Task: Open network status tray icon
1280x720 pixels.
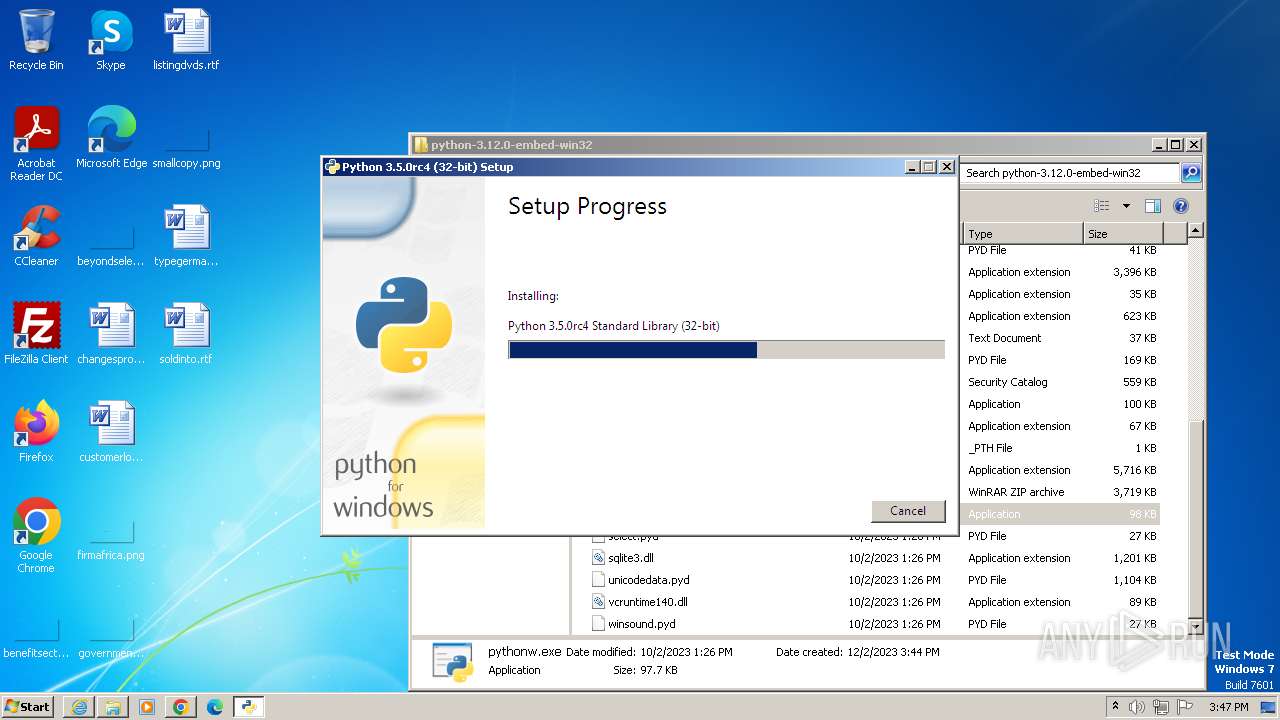Action: [x=1163, y=707]
